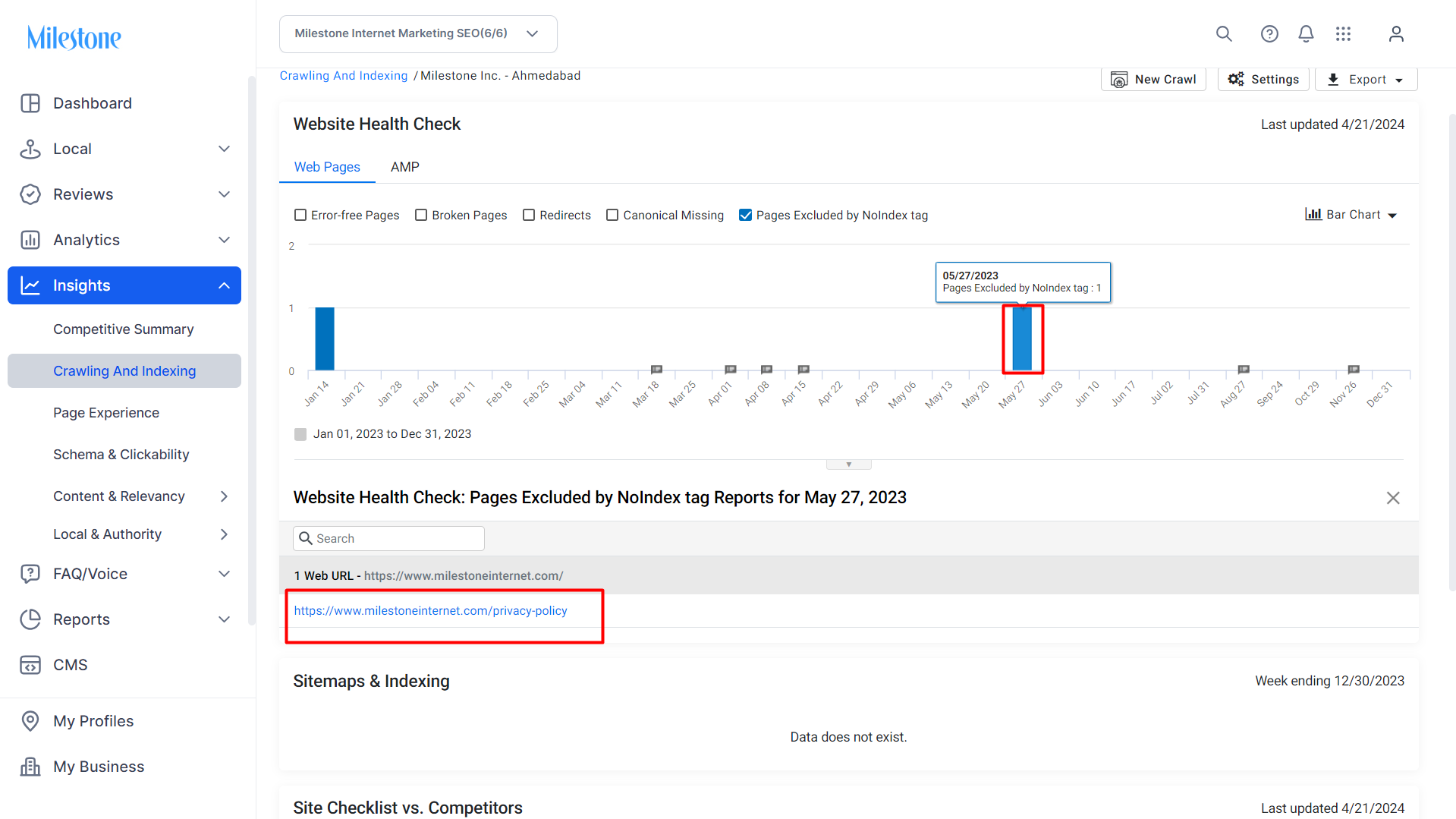Click the My Profiles location icon
Screen dimensions: 1456x819
click(x=30, y=721)
